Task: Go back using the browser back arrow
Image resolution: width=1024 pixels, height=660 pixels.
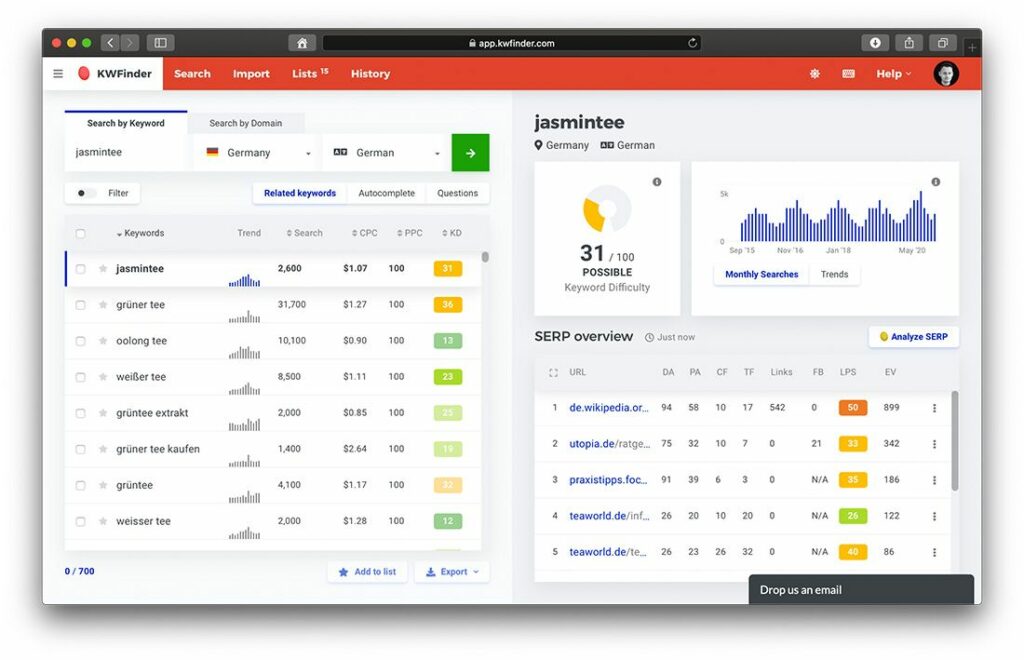Action: [110, 42]
